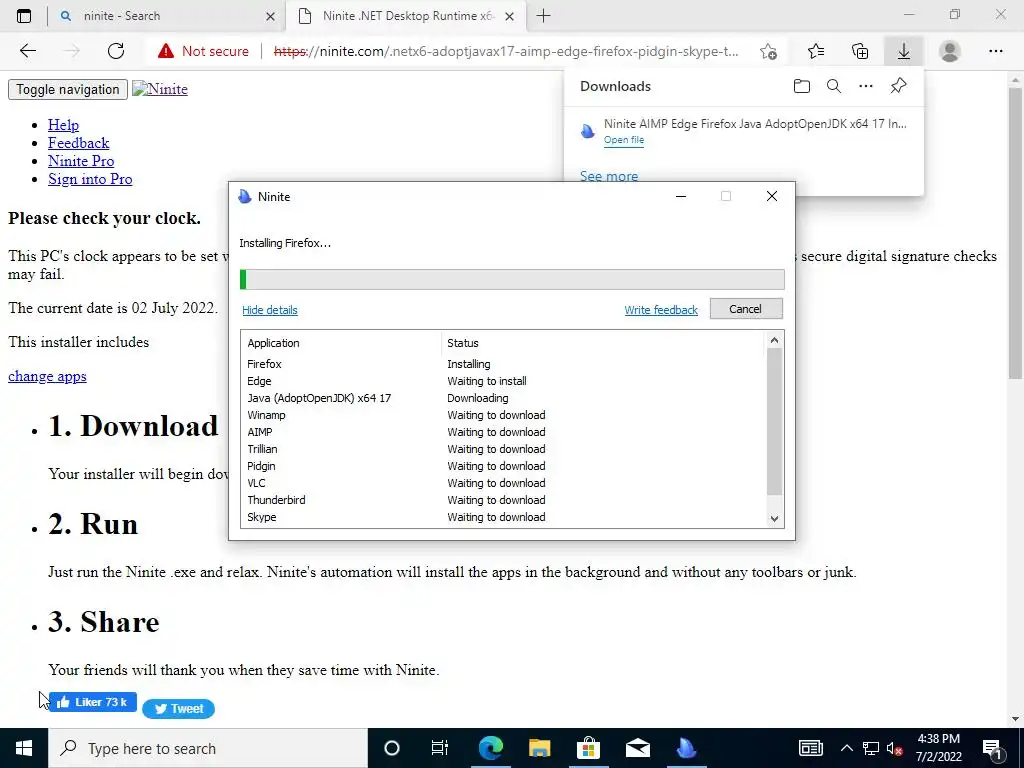
Task: Select the Java (AdoptOpenJDK) x64 17 row
Action: (x=503, y=398)
